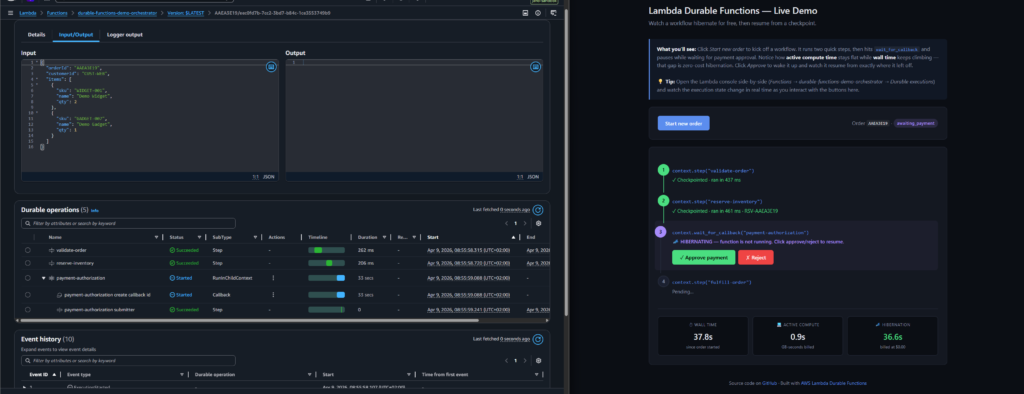Viewport: 1024px width, 394px height.
Task: Switch to the Details tab
Action: point(37,35)
